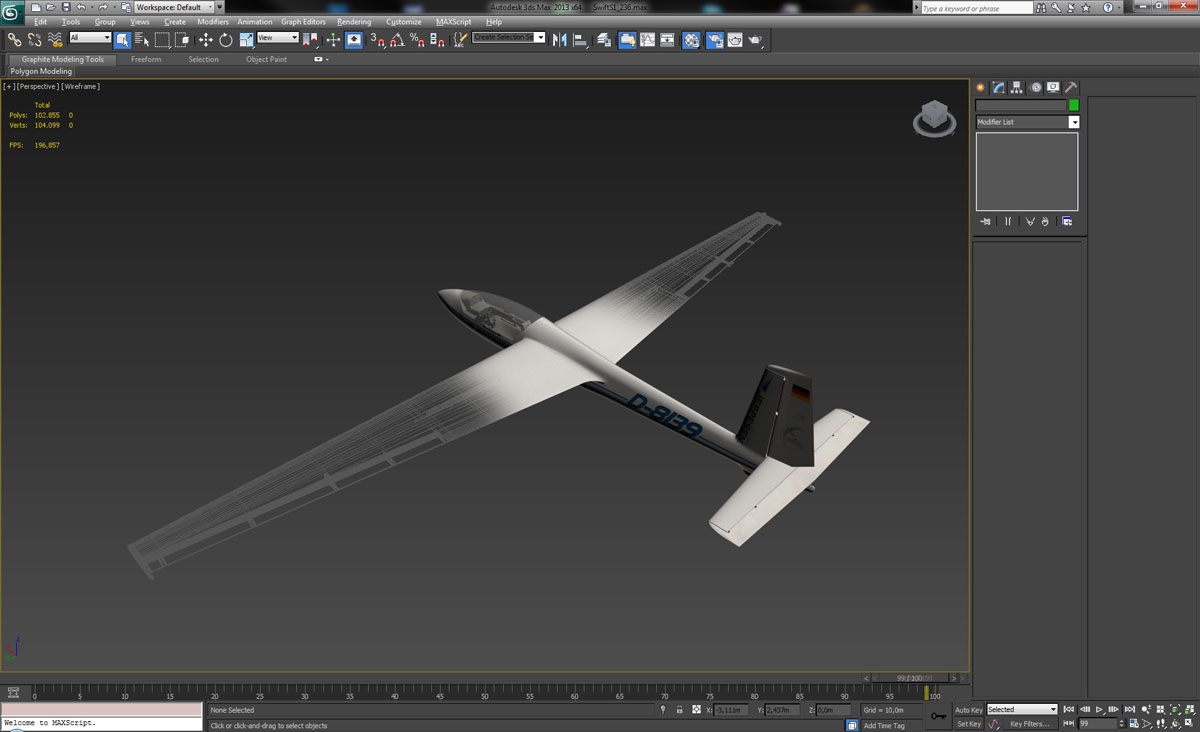Click the green object color swatch

click(1074, 105)
